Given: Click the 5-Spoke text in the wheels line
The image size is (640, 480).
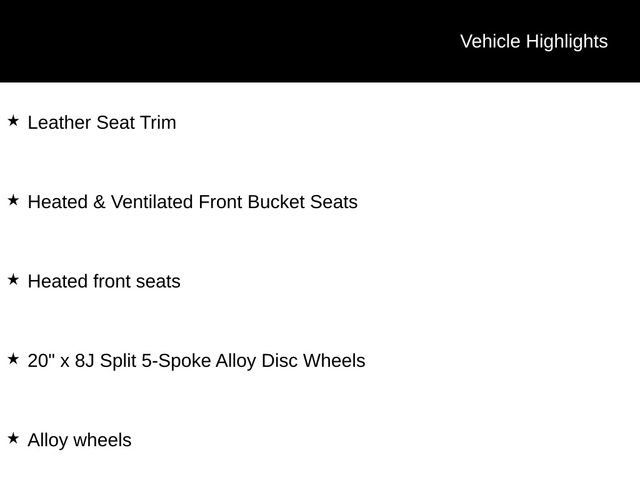Looking at the screenshot, I should pos(176,361).
